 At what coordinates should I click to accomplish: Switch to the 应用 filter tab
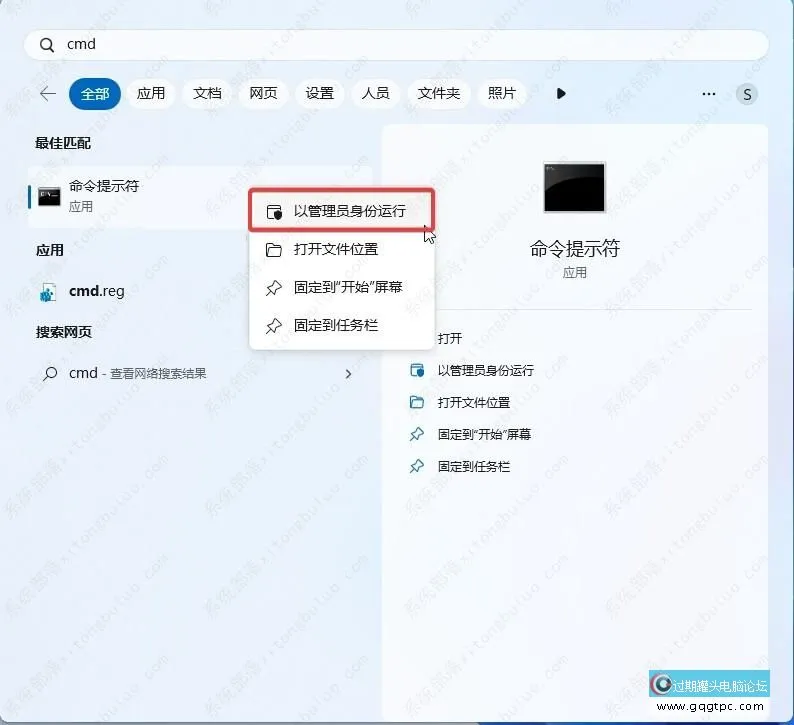pyautogui.click(x=151, y=94)
